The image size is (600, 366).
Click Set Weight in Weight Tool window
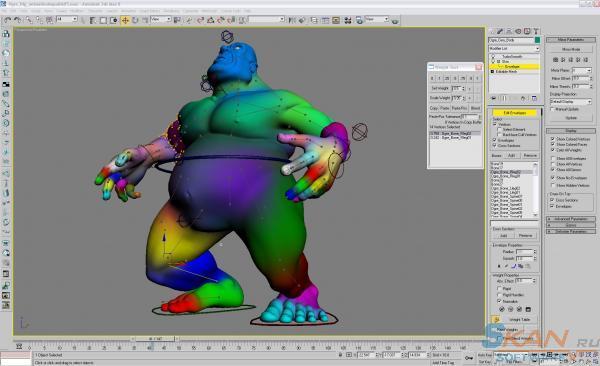pyautogui.click(x=440, y=88)
